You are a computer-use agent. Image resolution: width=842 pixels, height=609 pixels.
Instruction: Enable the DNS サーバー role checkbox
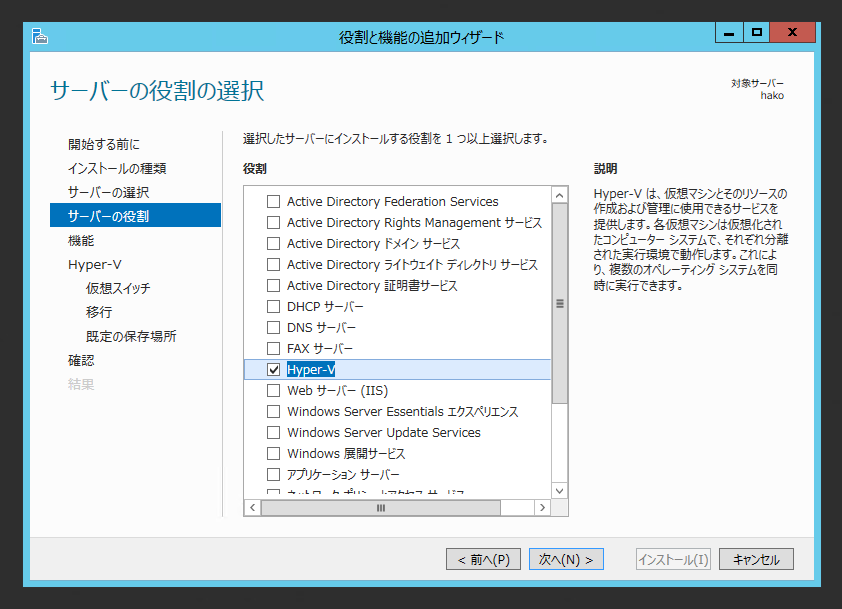coord(273,327)
